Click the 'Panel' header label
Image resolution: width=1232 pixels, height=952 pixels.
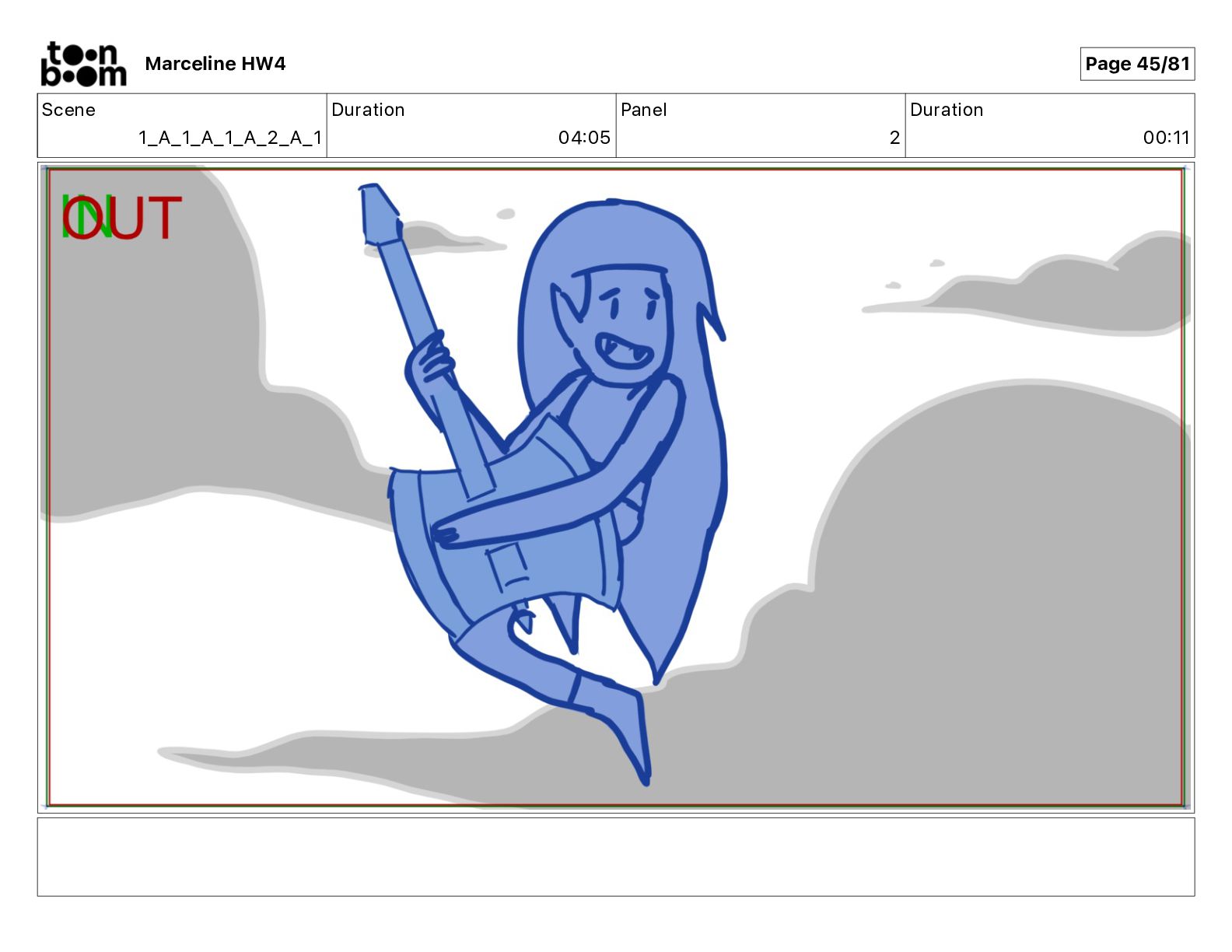click(x=644, y=110)
